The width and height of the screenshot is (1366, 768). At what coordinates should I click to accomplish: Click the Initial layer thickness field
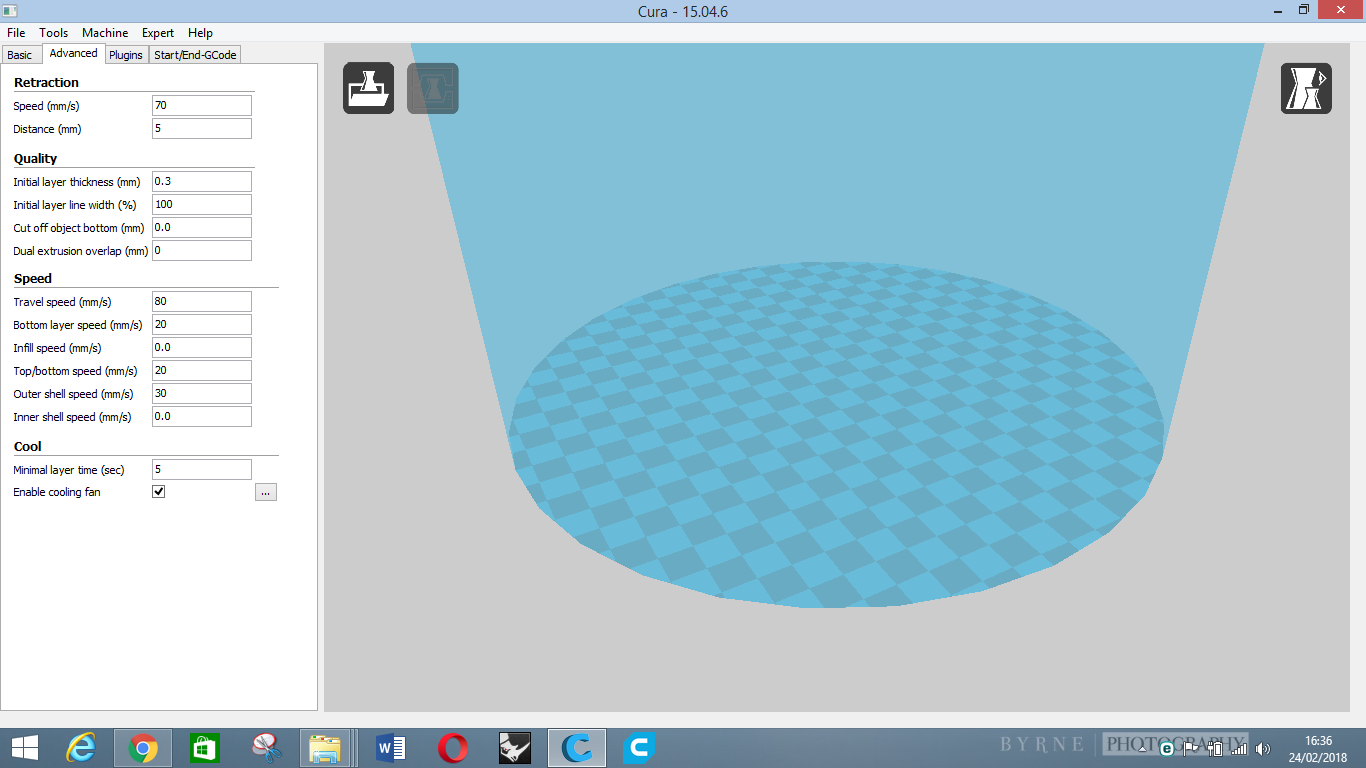[201, 182]
